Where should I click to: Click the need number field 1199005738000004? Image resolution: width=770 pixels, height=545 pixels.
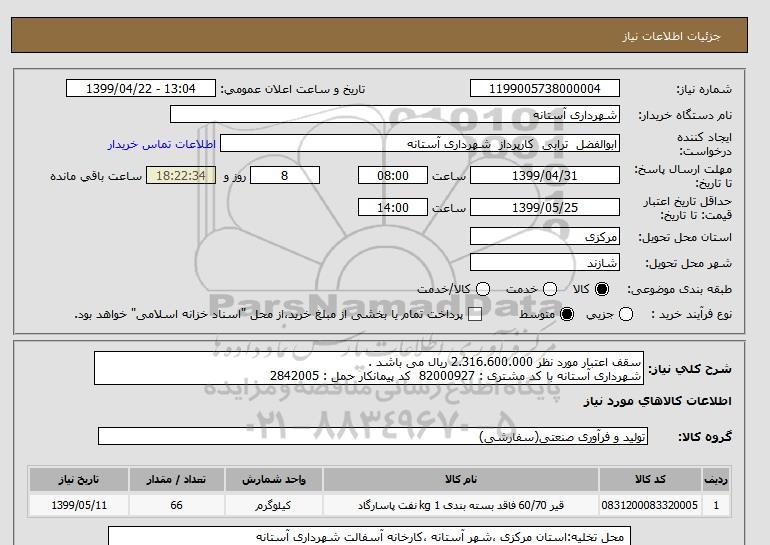click(x=545, y=88)
